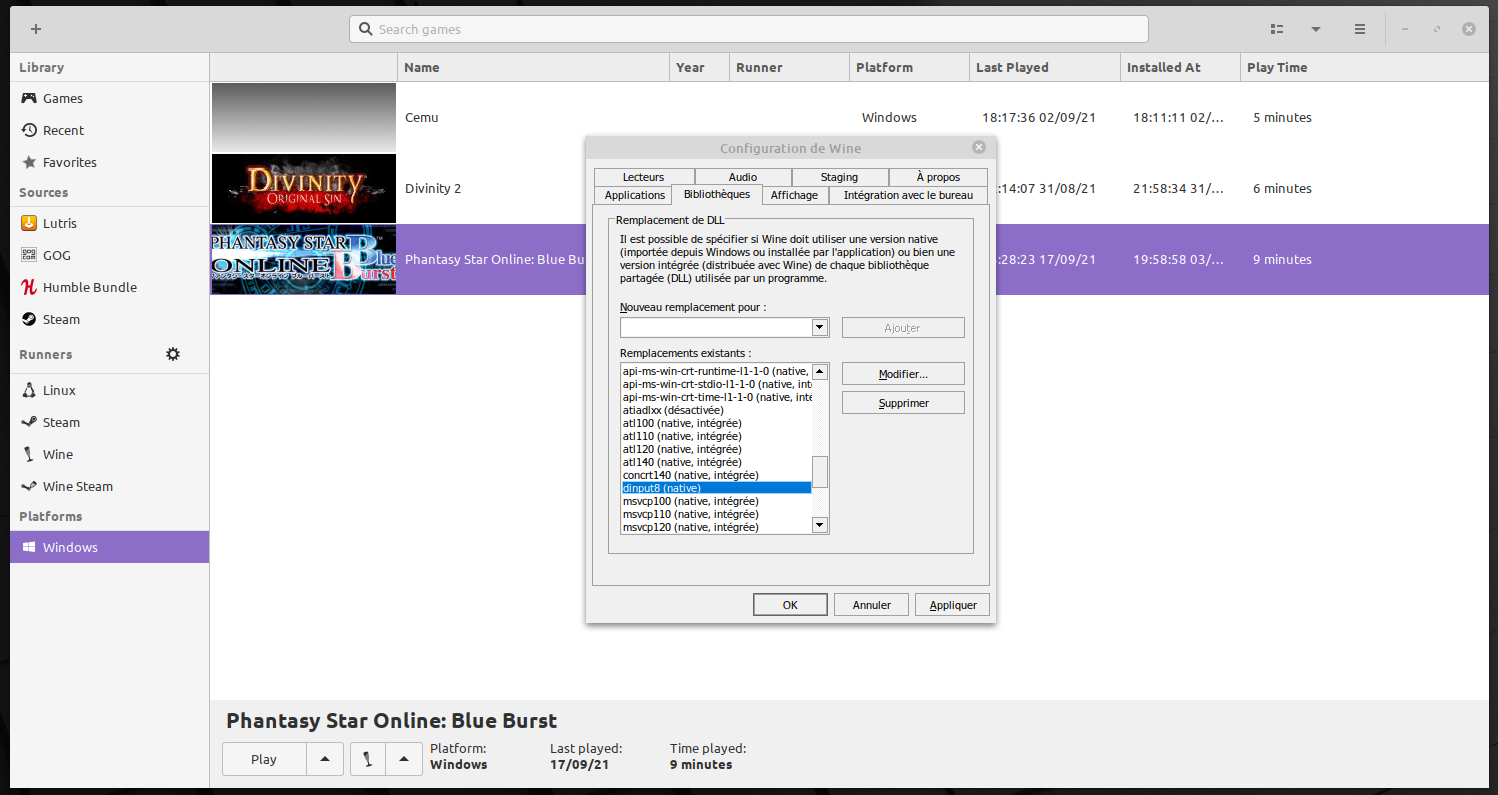Viewport: 1498px width, 795px height.
Task: Select concrt140 (native, intégrée) entry
Action: (x=716, y=475)
